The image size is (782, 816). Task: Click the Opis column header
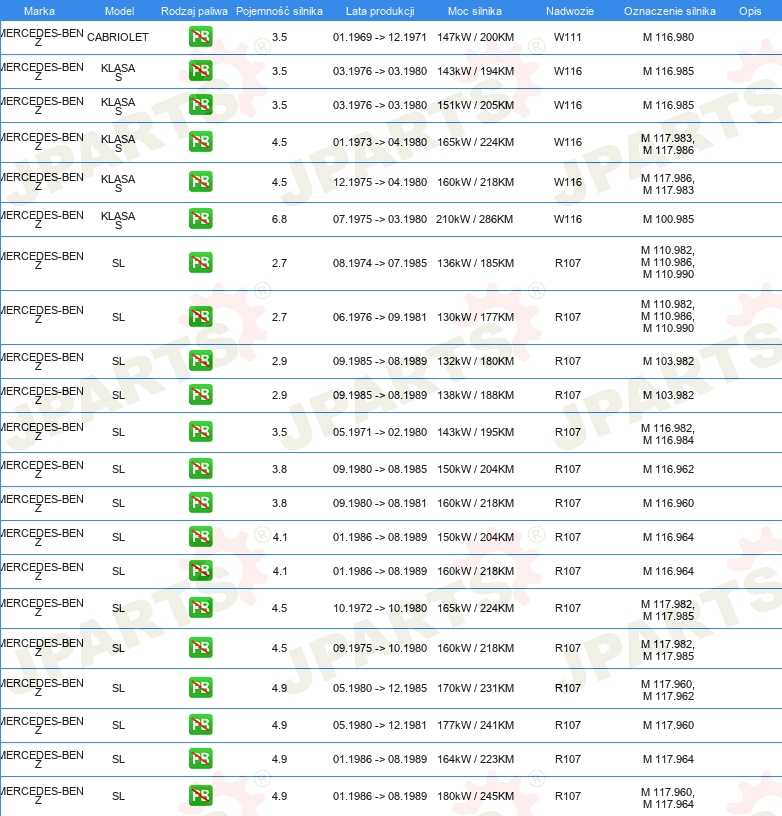[x=750, y=11]
